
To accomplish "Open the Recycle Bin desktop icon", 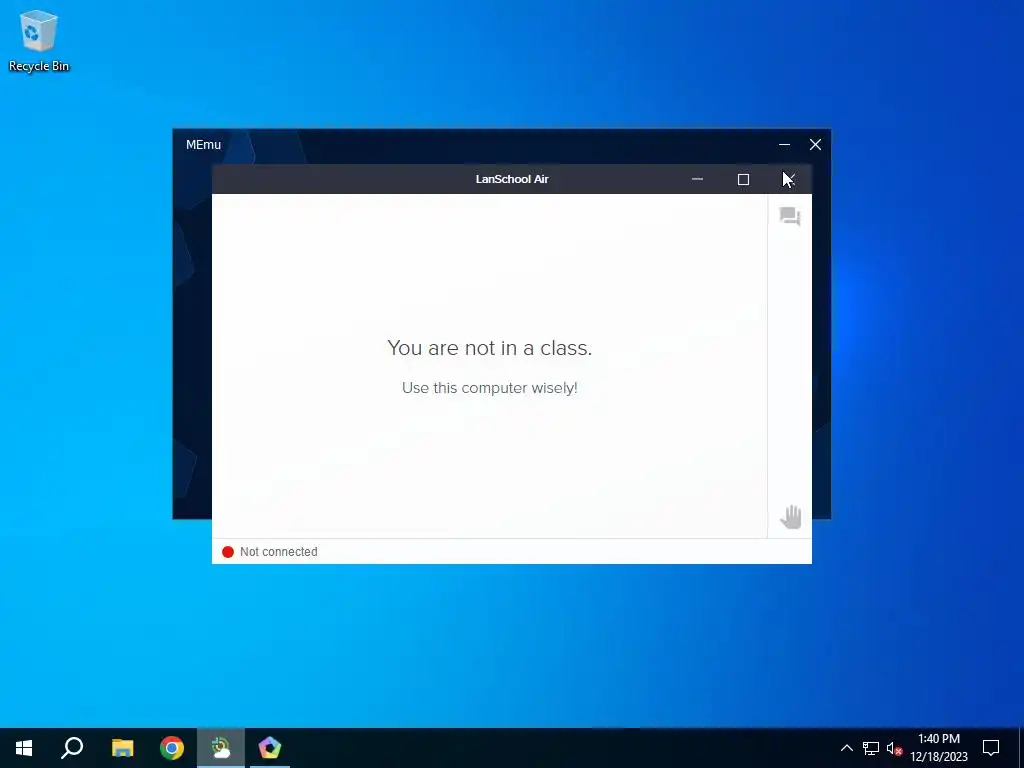I will point(39,40).
